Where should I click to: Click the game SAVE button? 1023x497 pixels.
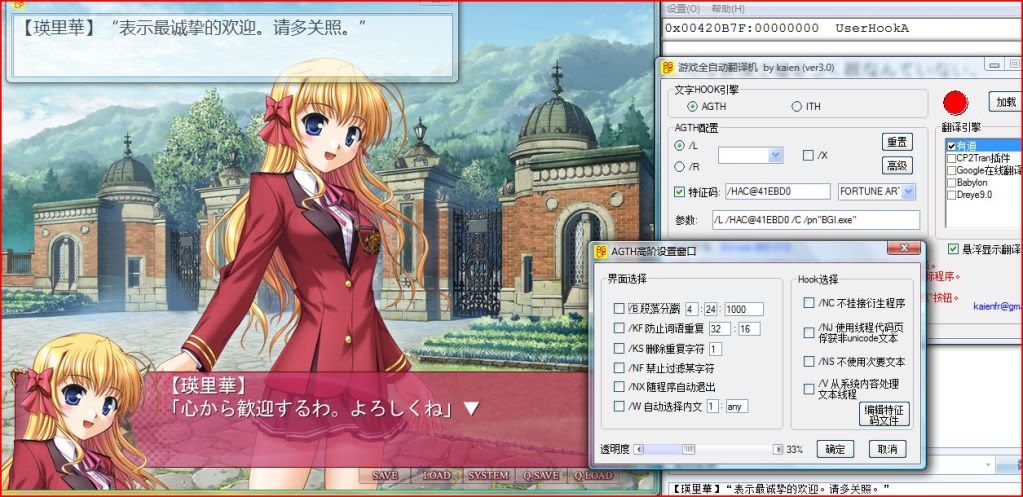[x=385, y=475]
